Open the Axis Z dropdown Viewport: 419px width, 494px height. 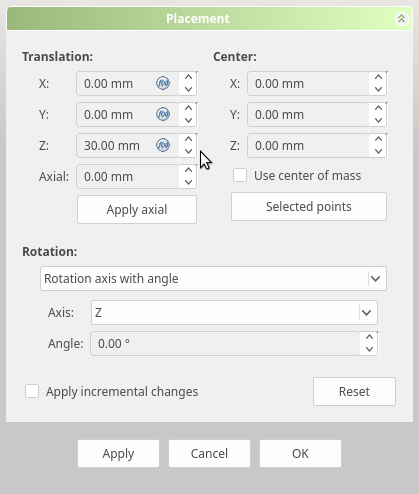pos(234,313)
